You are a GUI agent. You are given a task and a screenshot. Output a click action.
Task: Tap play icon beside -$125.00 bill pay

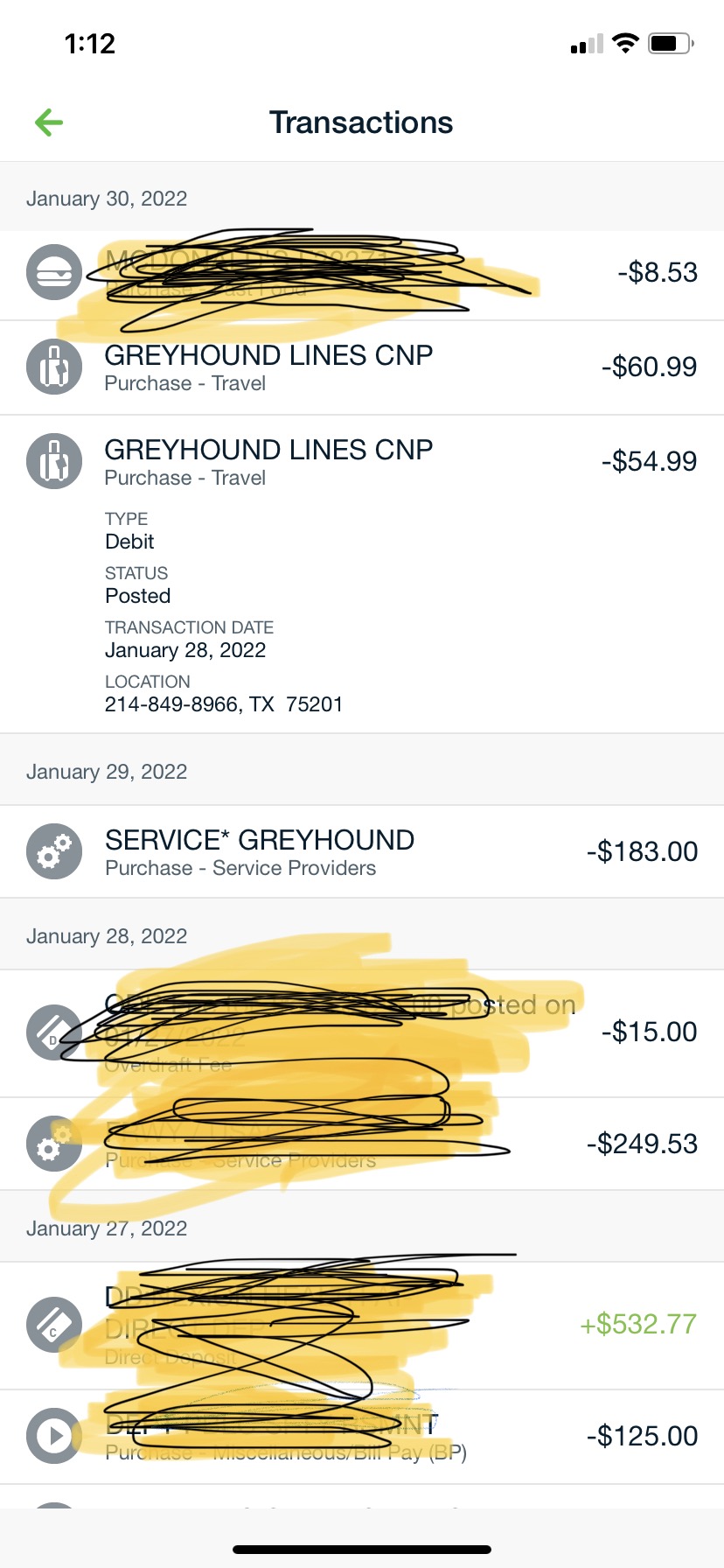pos(54,1436)
